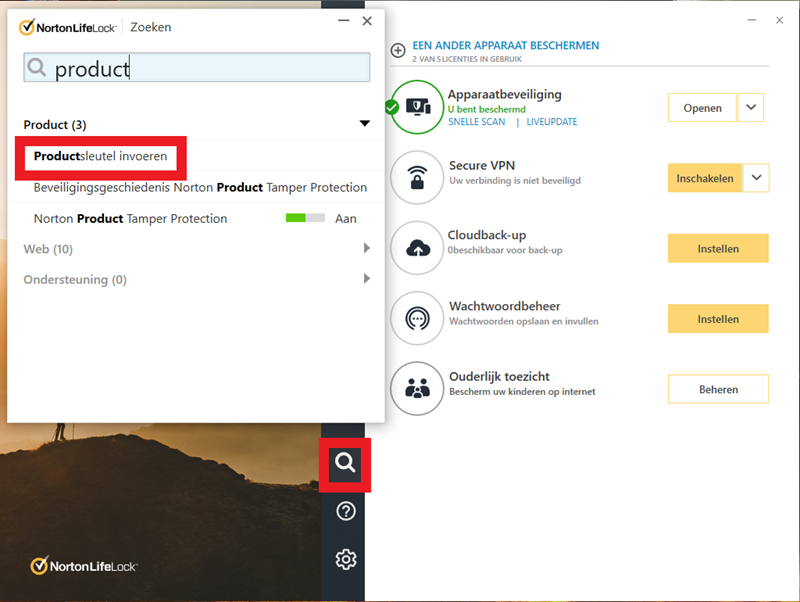Close the Zoeken search window
The height and width of the screenshot is (602, 800).
(367, 21)
